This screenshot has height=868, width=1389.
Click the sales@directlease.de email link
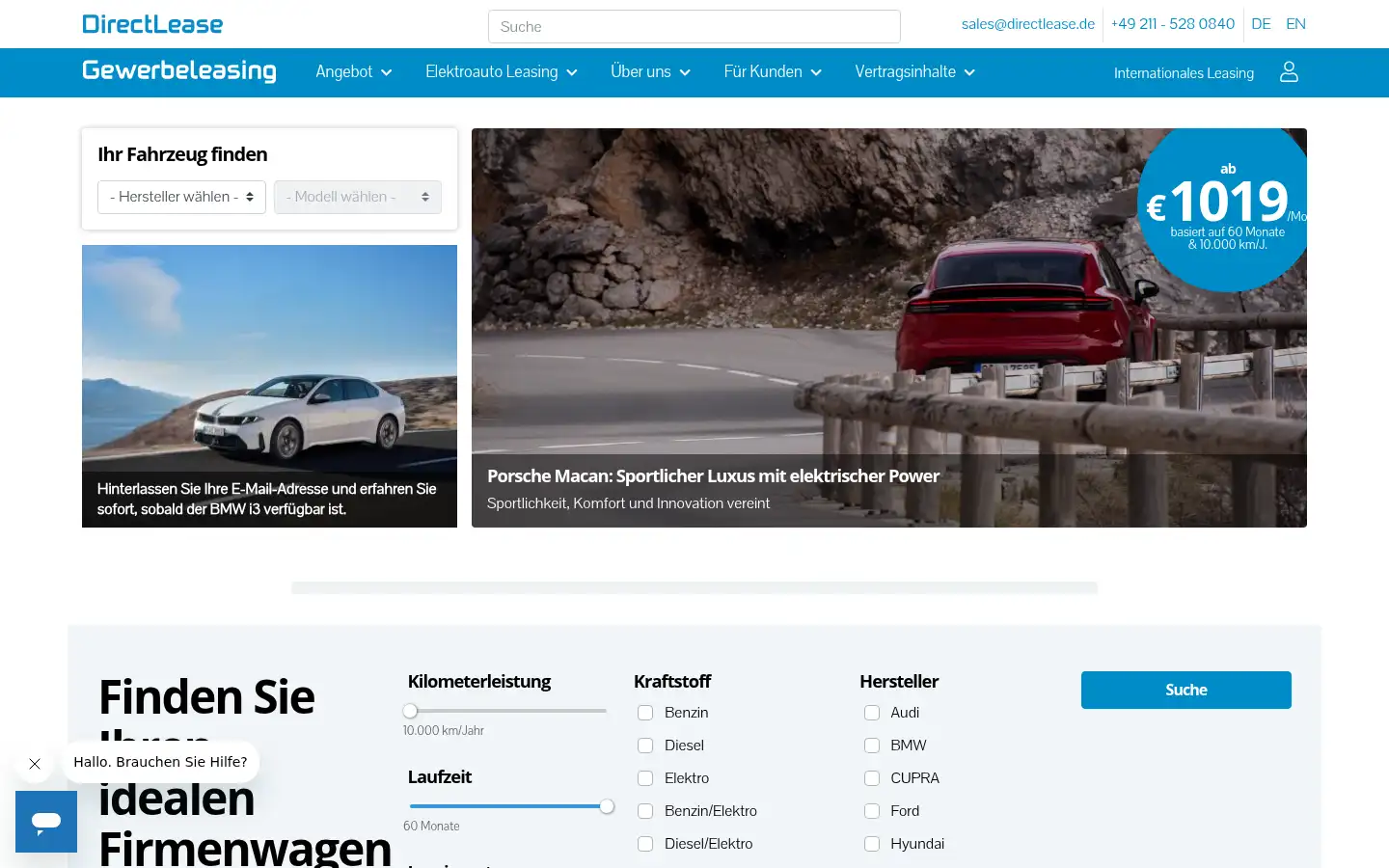[1028, 24]
